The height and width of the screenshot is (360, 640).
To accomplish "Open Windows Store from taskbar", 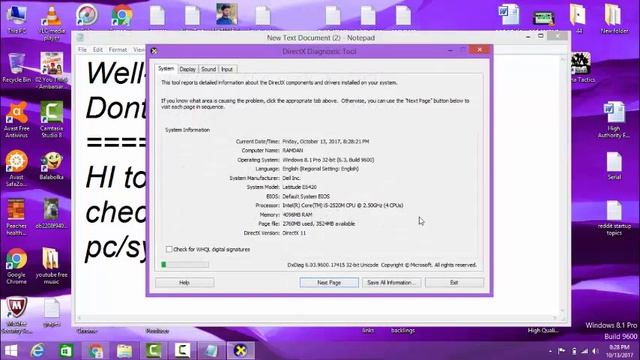I will 66,351.
